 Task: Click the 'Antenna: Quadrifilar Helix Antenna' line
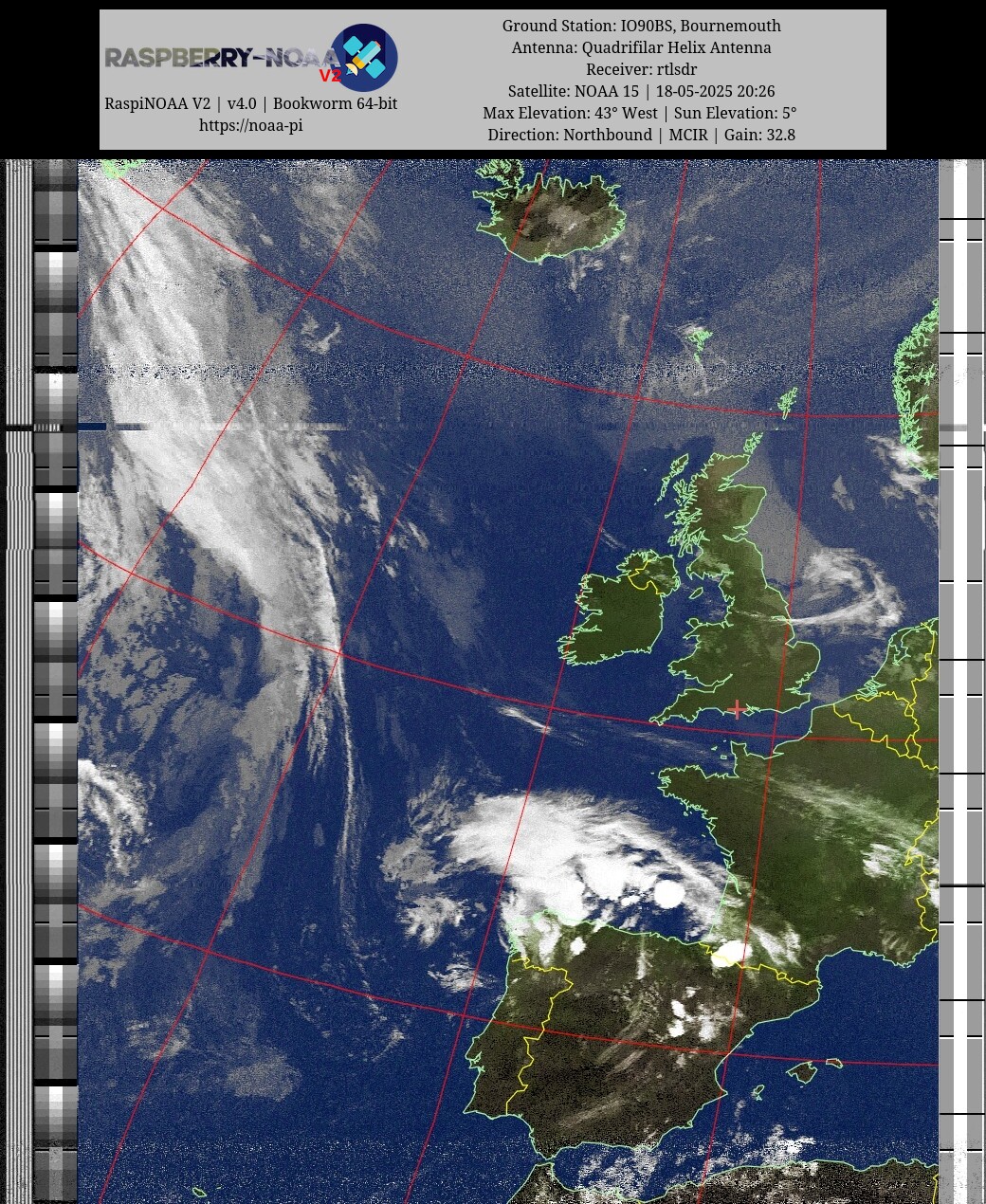(x=642, y=47)
